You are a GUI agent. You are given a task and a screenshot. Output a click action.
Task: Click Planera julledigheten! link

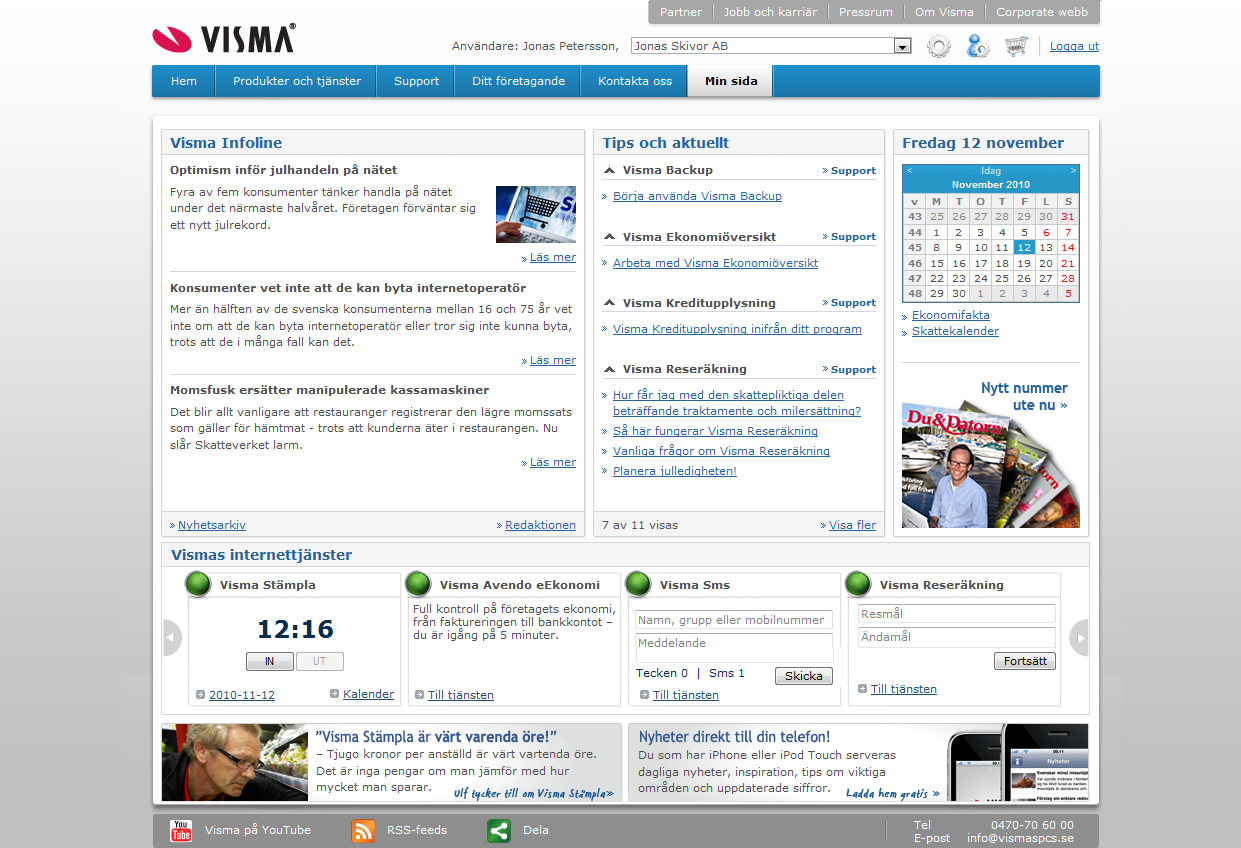[x=675, y=471]
